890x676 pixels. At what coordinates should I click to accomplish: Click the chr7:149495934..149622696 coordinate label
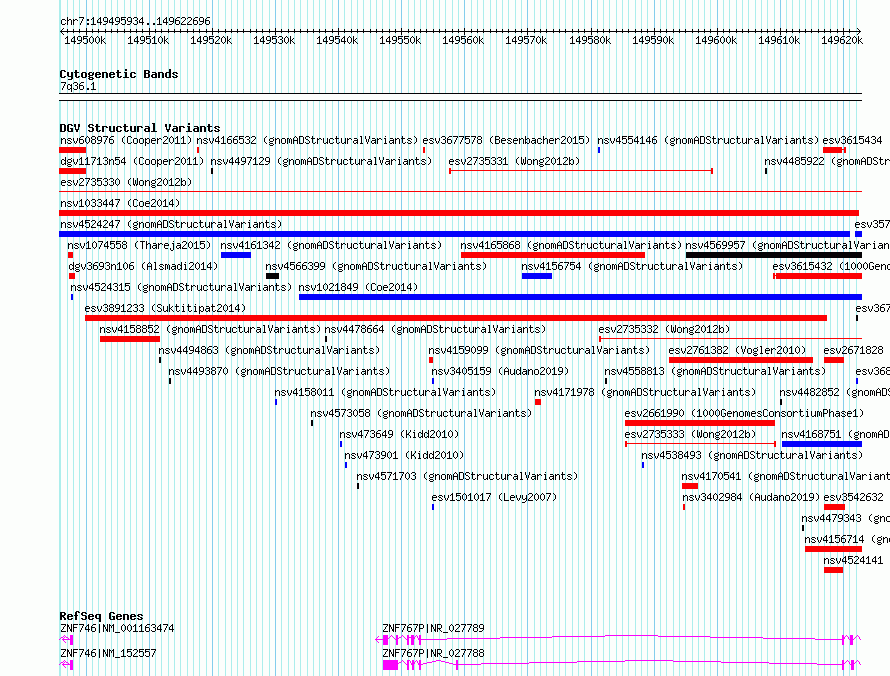(135, 21)
